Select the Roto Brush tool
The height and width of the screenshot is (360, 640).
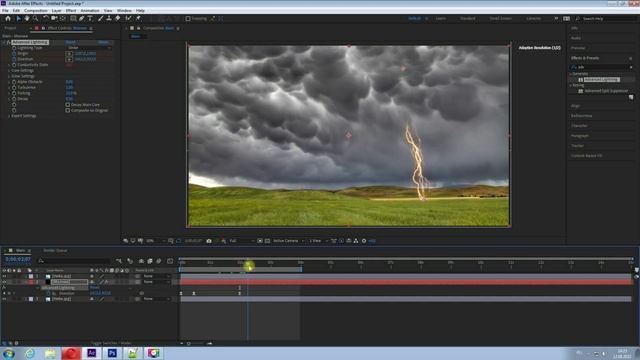[x=129, y=18]
